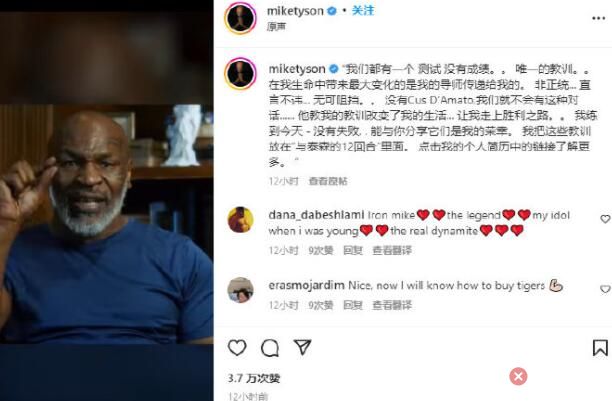Open the comment bubble icon
Viewport: 612px width, 401px height.
pos(270,348)
